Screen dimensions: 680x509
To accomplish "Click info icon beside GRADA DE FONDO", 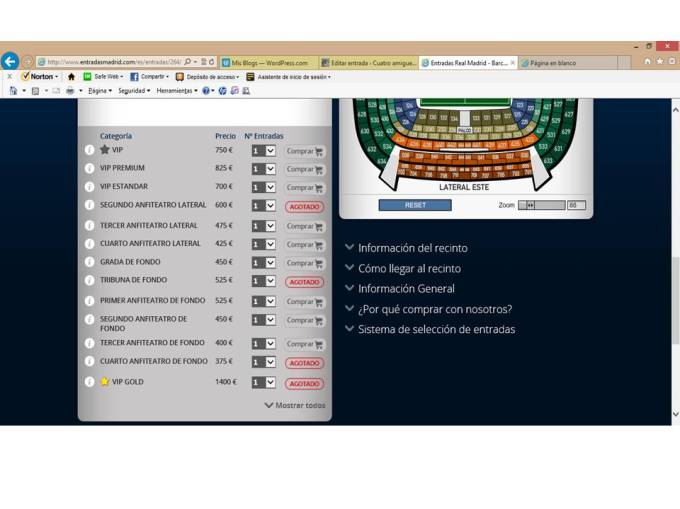I will 89,262.
